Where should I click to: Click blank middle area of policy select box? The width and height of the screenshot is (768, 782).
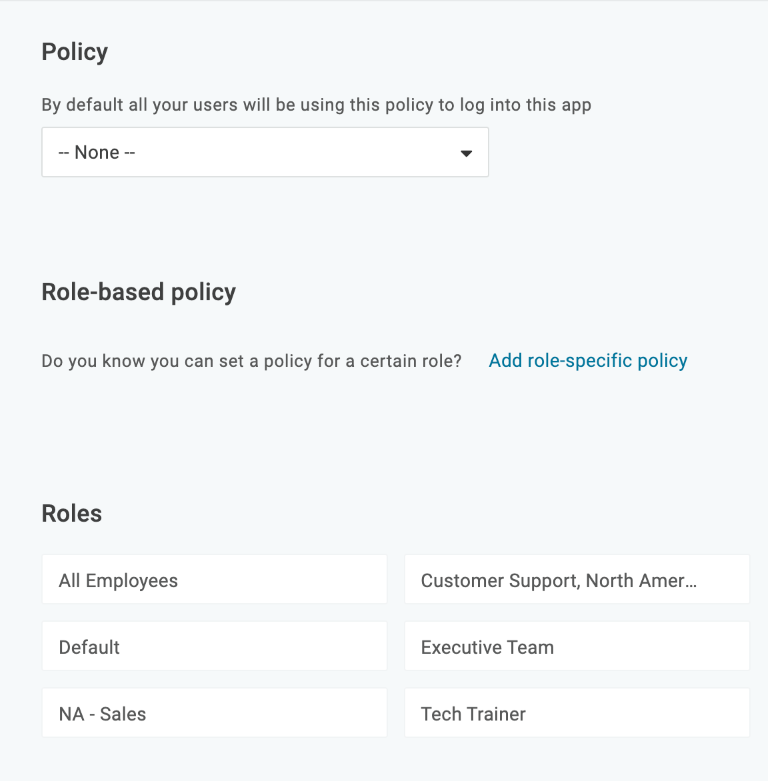tap(300, 153)
